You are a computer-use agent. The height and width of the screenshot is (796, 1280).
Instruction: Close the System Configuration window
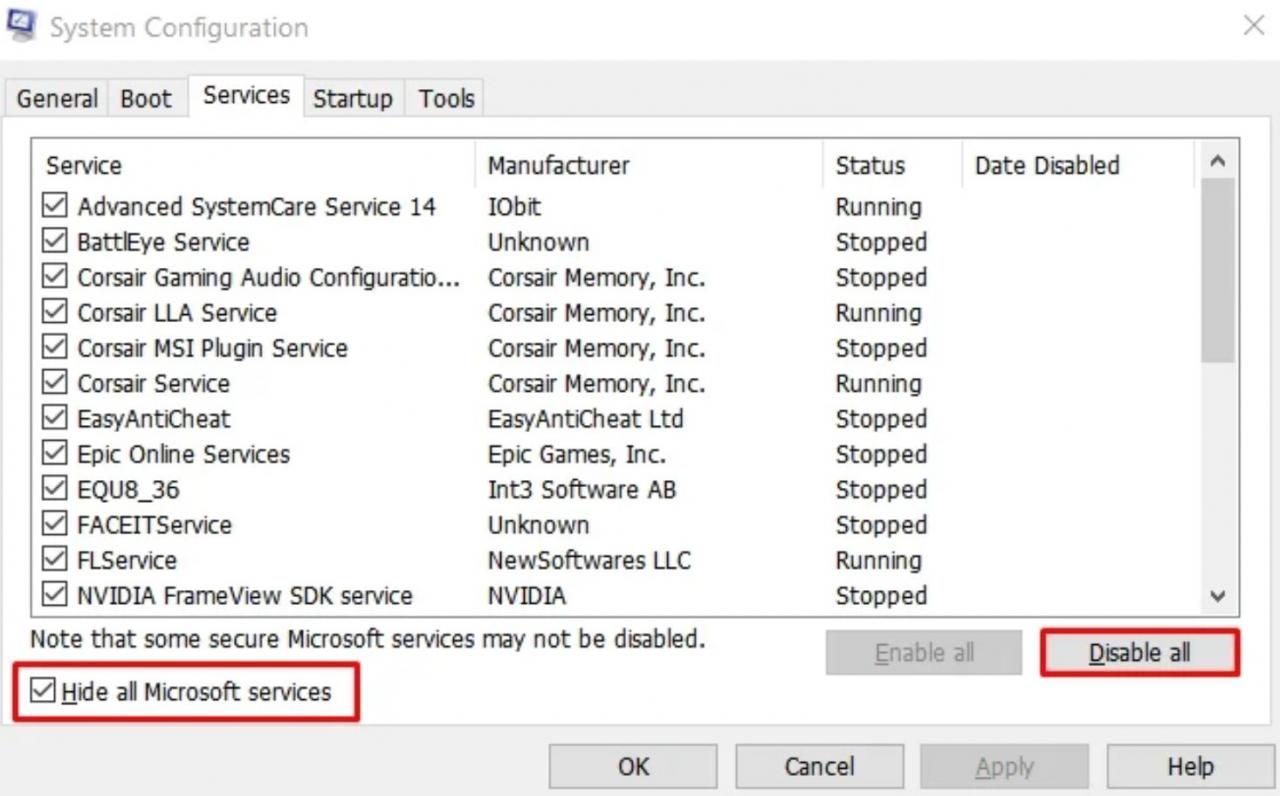[x=1253, y=26]
